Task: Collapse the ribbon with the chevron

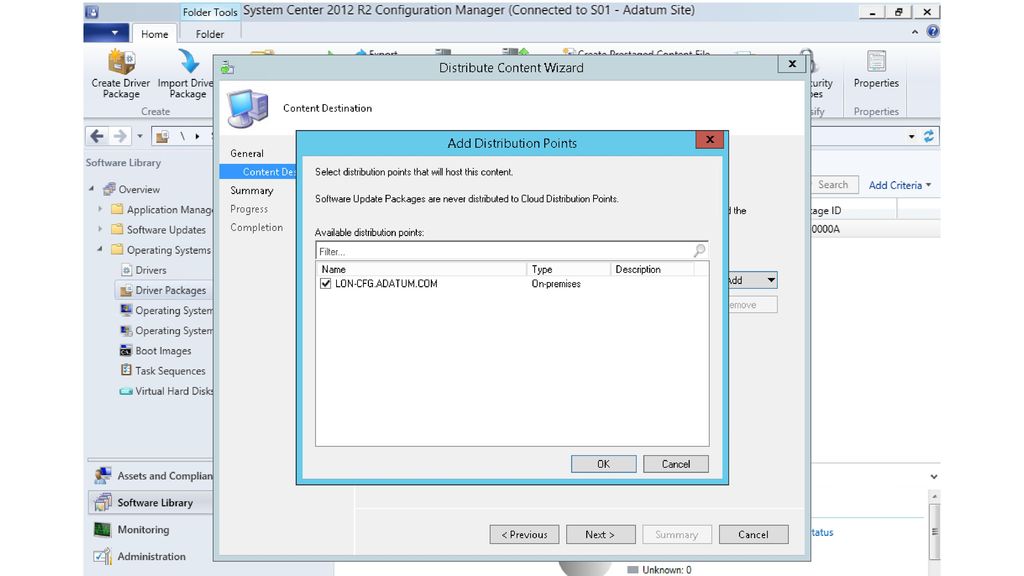Action: 914,32
